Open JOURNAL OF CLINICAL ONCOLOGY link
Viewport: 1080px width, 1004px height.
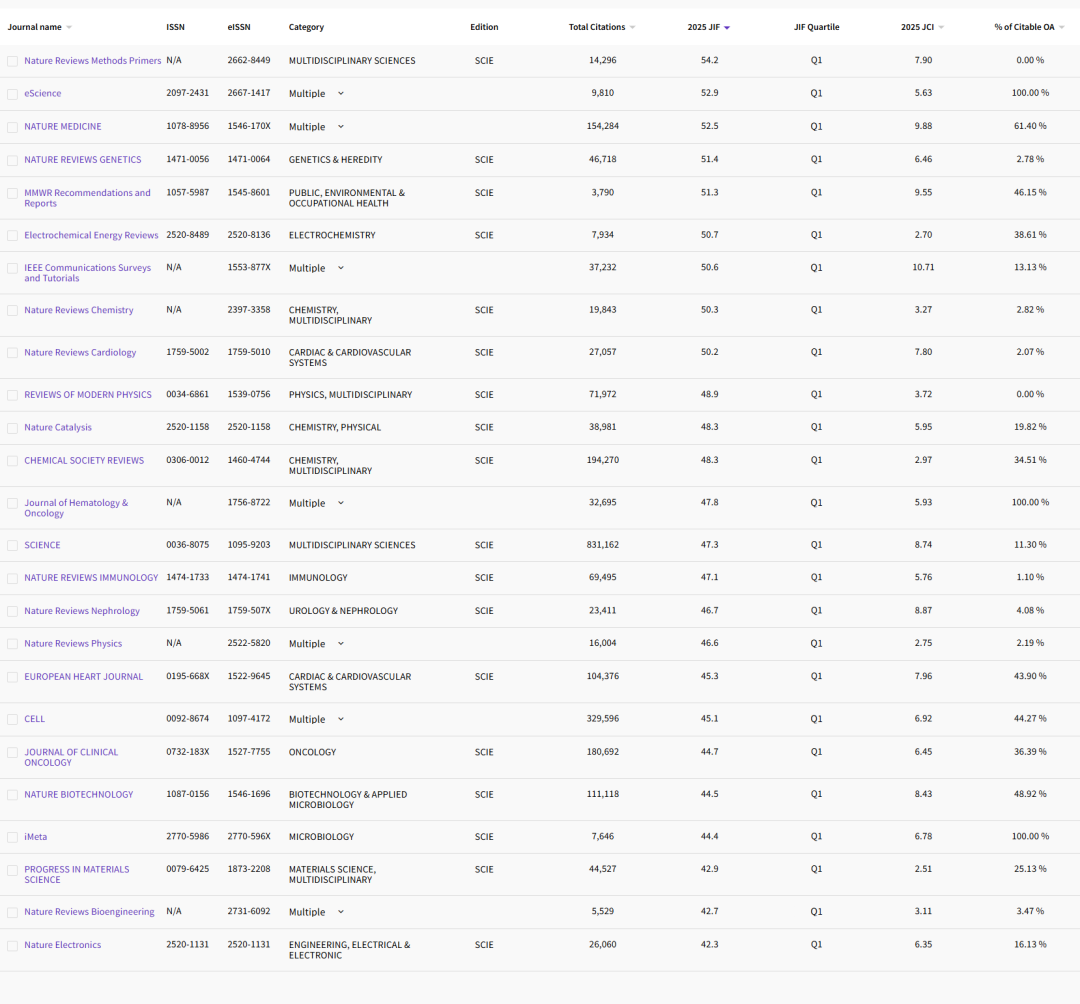coord(71,757)
